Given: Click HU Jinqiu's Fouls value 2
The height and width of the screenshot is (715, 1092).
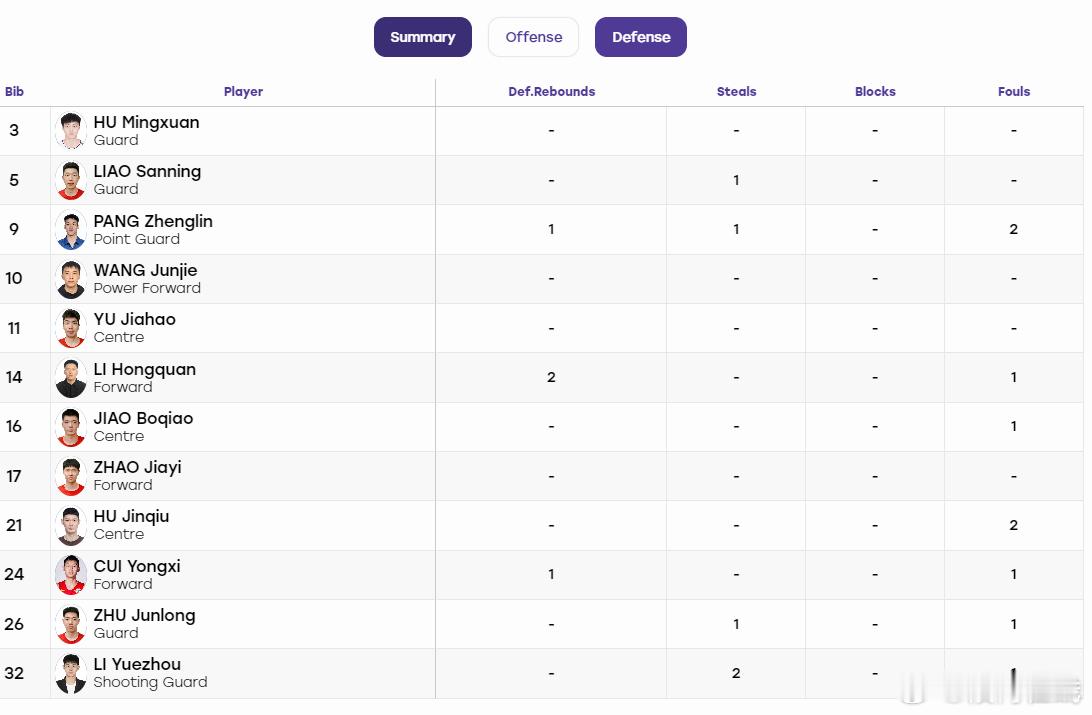Looking at the screenshot, I should pos(1013,526).
